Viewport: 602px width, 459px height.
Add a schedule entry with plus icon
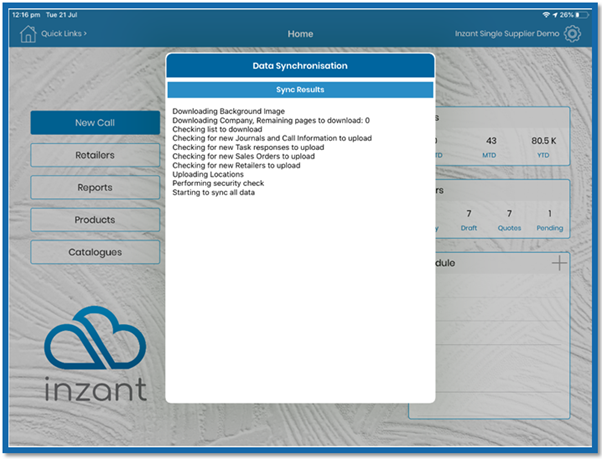tap(559, 263)
